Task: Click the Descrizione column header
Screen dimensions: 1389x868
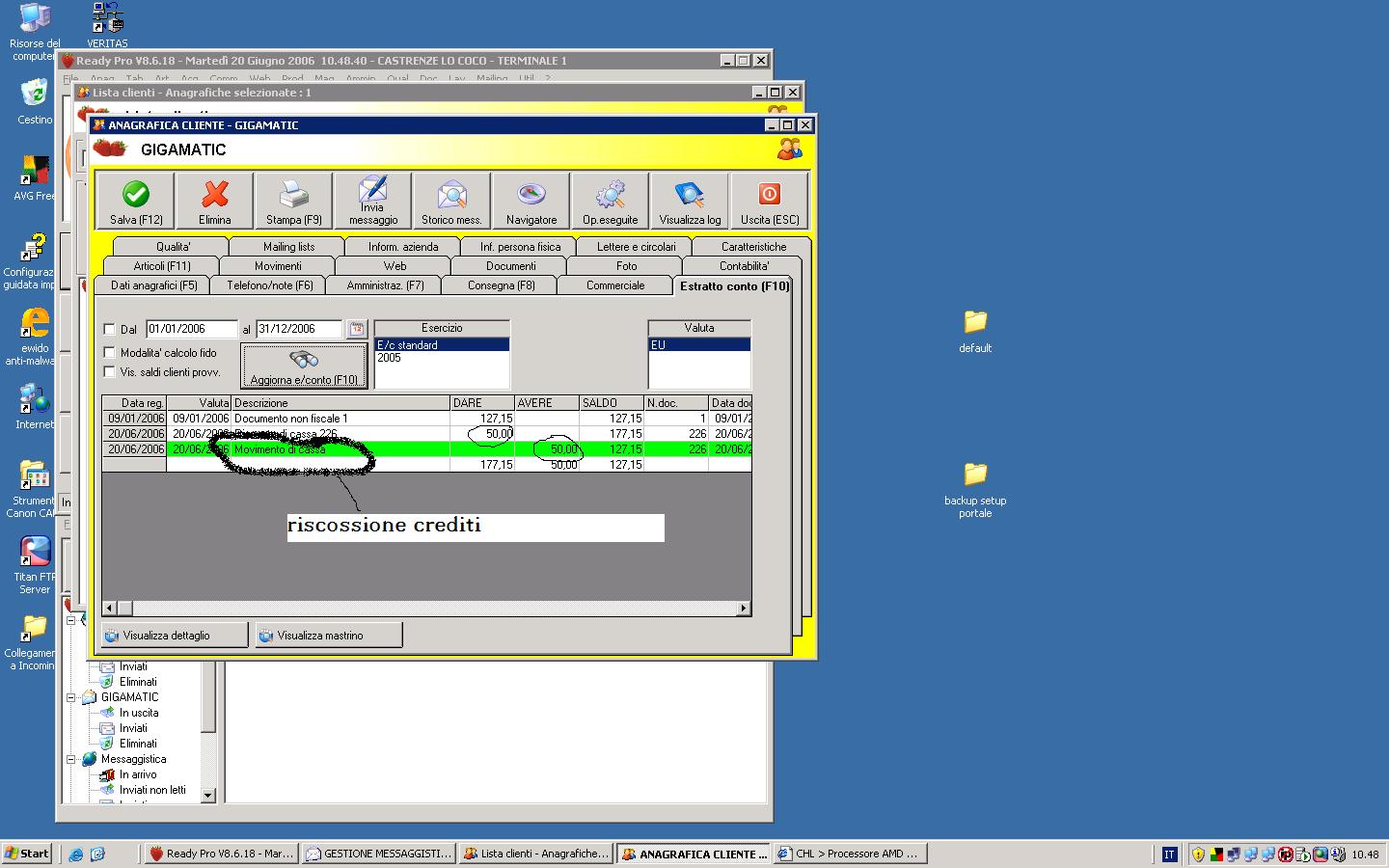Action: (x=340, y=403)
